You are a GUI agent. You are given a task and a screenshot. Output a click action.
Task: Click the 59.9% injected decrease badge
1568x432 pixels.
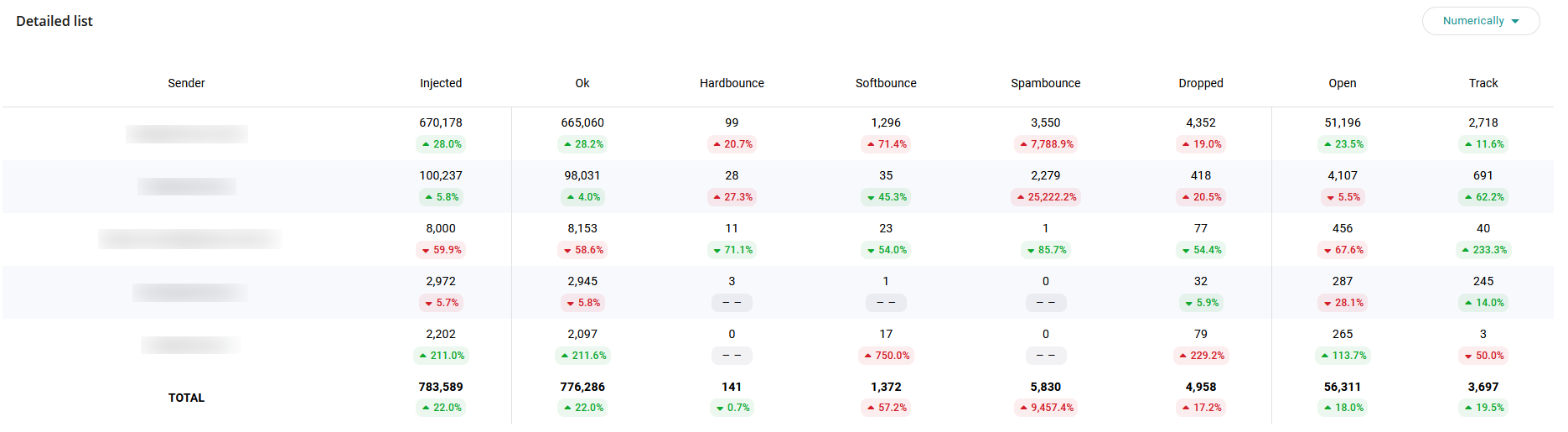(441, 250)
